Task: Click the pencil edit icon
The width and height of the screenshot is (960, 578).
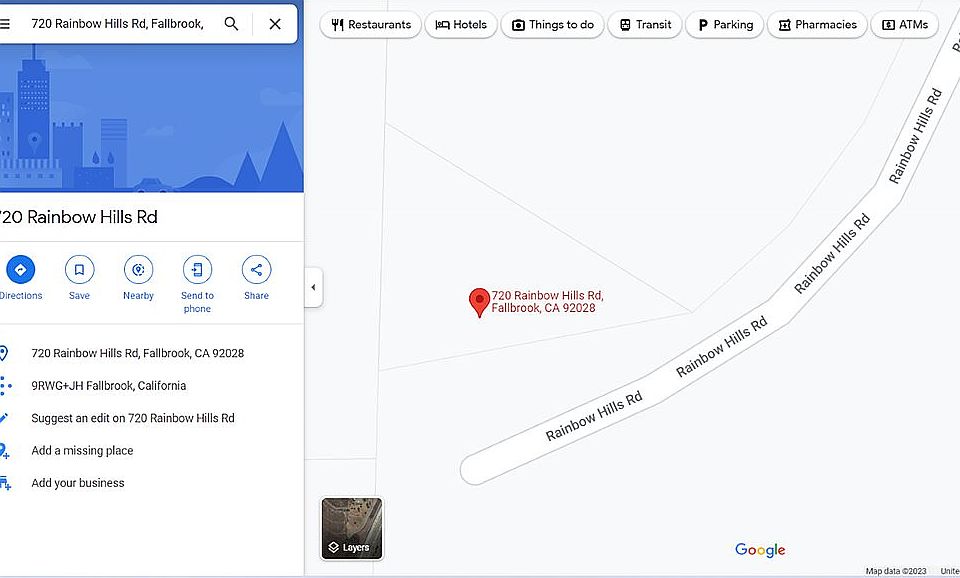Action: click(4, 418)
